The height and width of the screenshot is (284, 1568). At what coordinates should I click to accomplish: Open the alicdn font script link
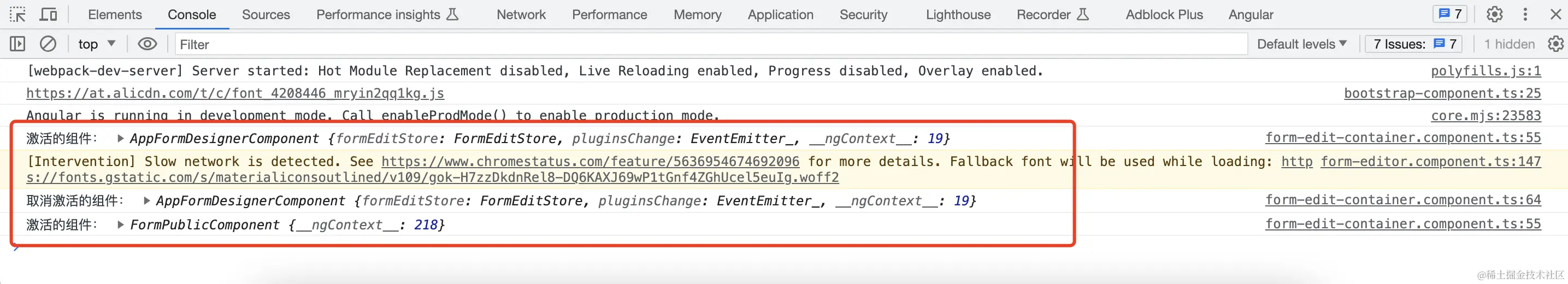click(235, 93)
